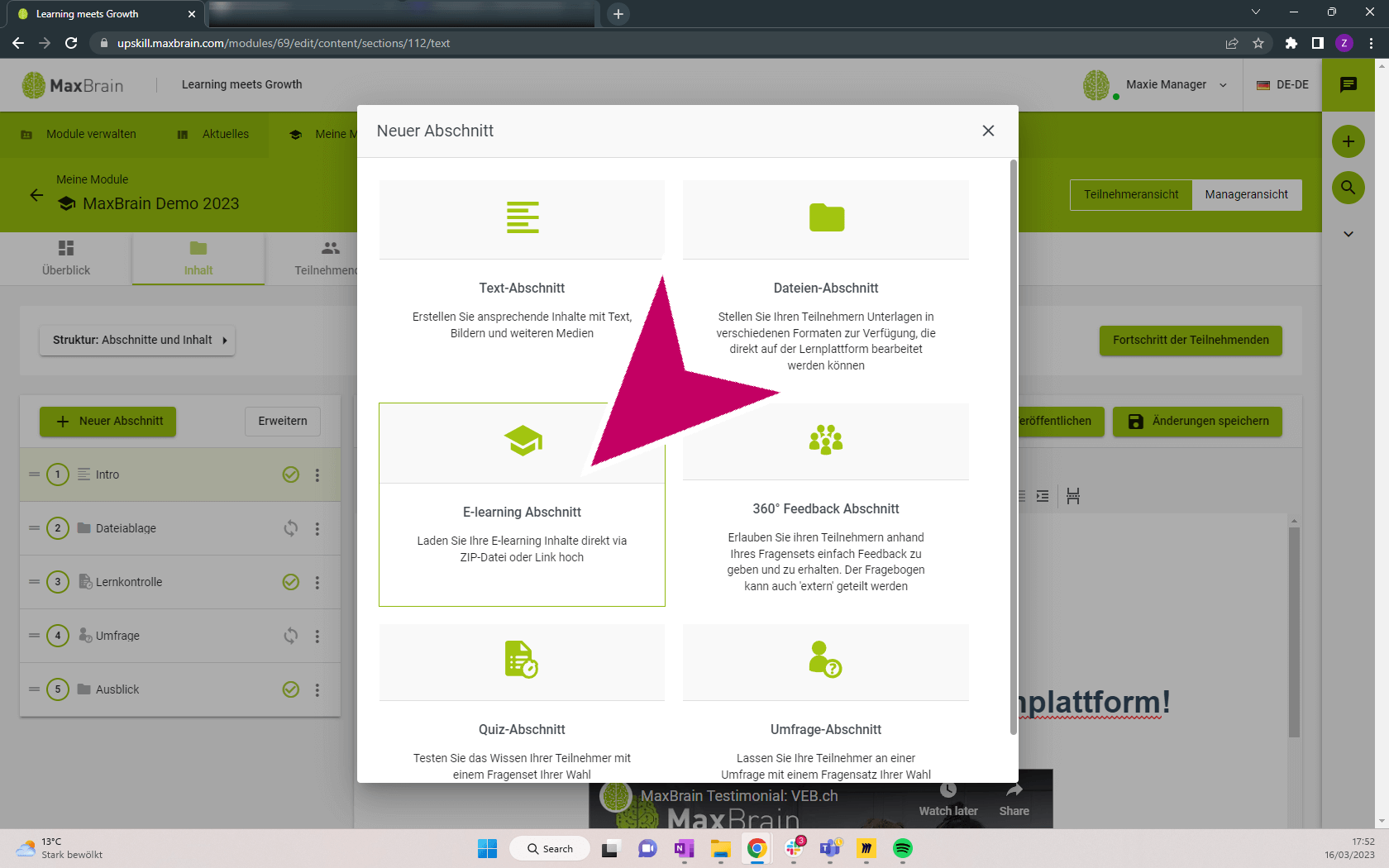Image resolution: width=1389 pixels, height=868 pixels.
Task: Click Fortschritt der Teilnehmenden button
Action: [1191, 340]
